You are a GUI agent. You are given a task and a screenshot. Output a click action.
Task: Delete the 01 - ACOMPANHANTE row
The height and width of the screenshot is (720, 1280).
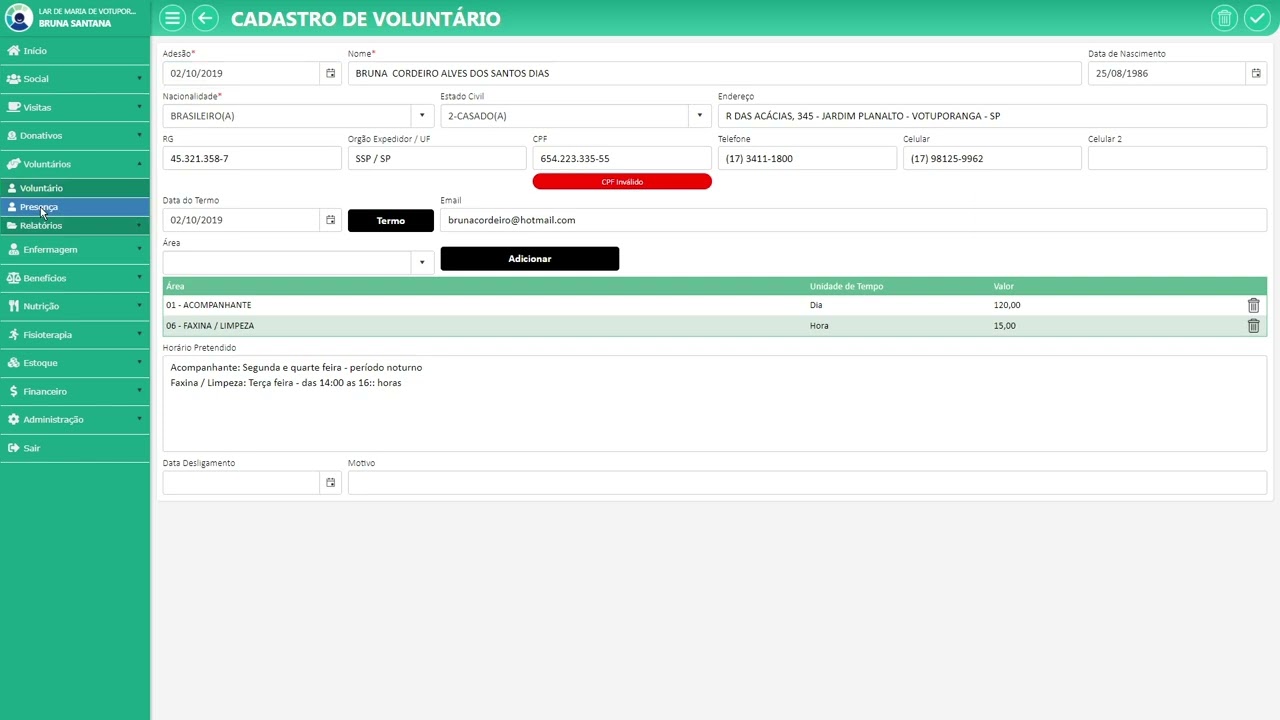(x=1253, y=305)
